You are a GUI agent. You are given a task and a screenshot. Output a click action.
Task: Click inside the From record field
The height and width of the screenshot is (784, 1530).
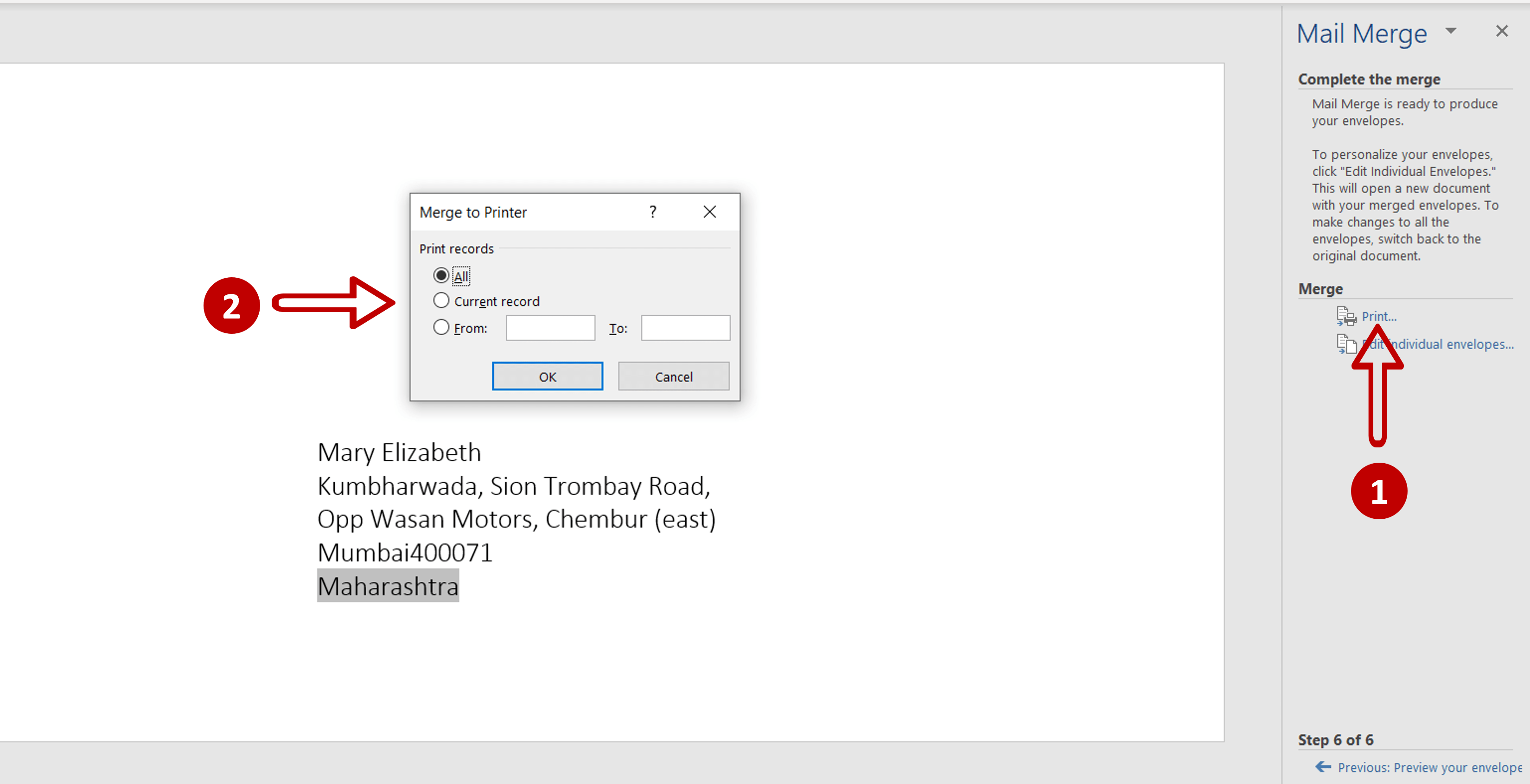[549, 327]
